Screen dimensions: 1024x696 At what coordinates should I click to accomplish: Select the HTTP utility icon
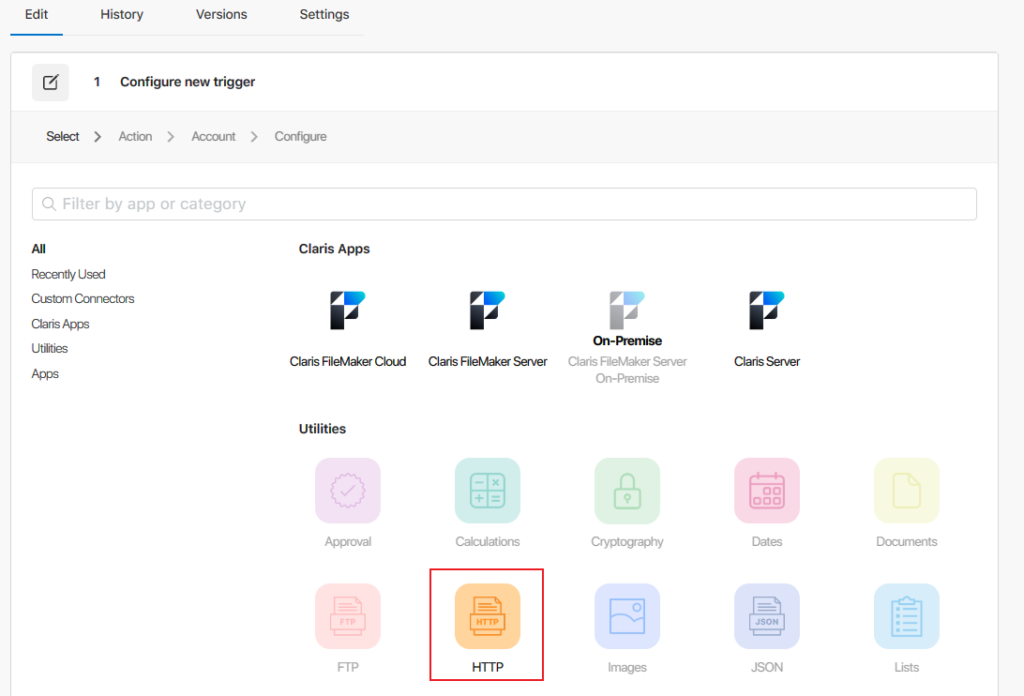pyautogui.click(x=487, y=616)
